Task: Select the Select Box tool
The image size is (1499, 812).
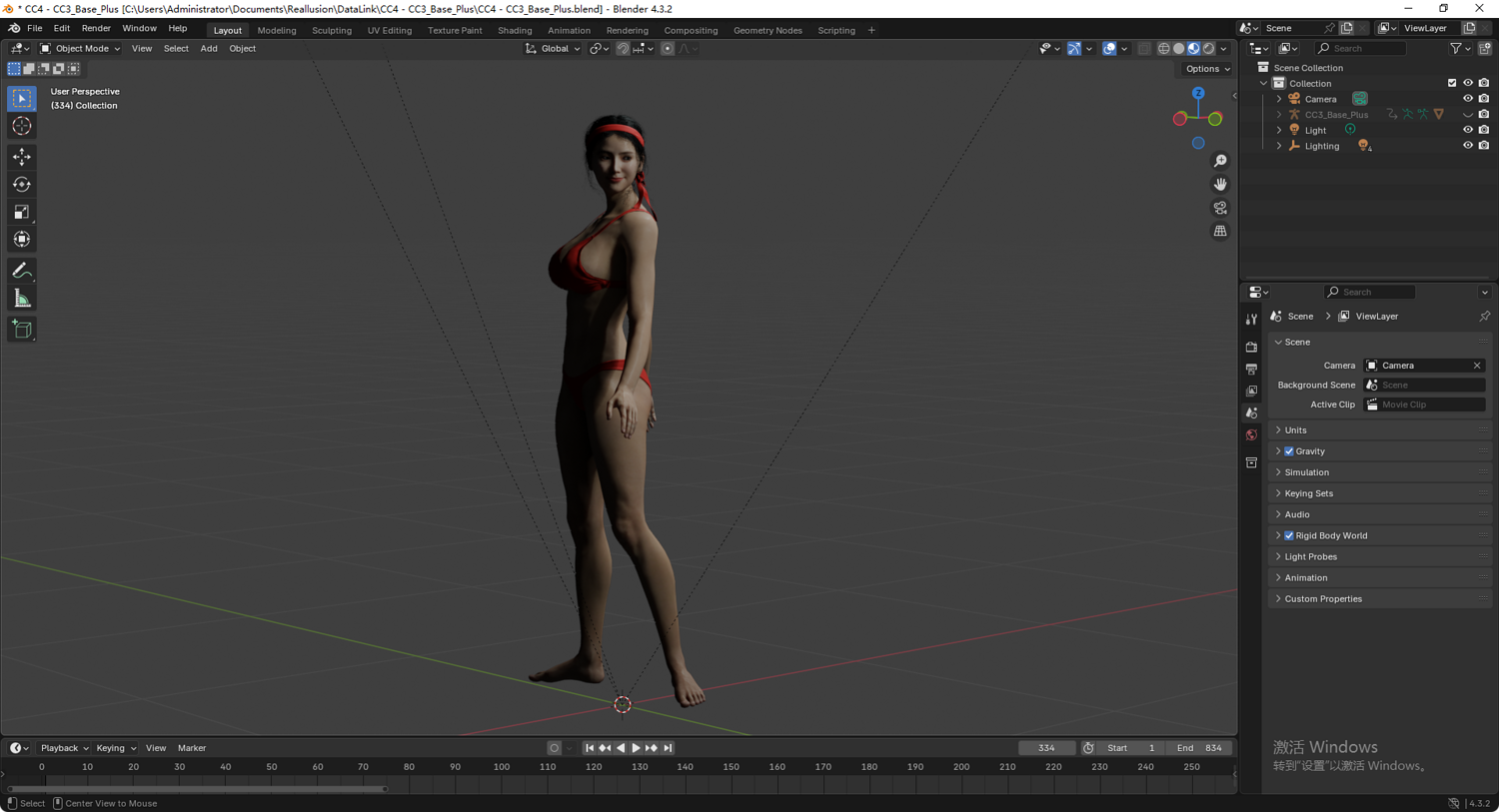Action: coord(22,99)
